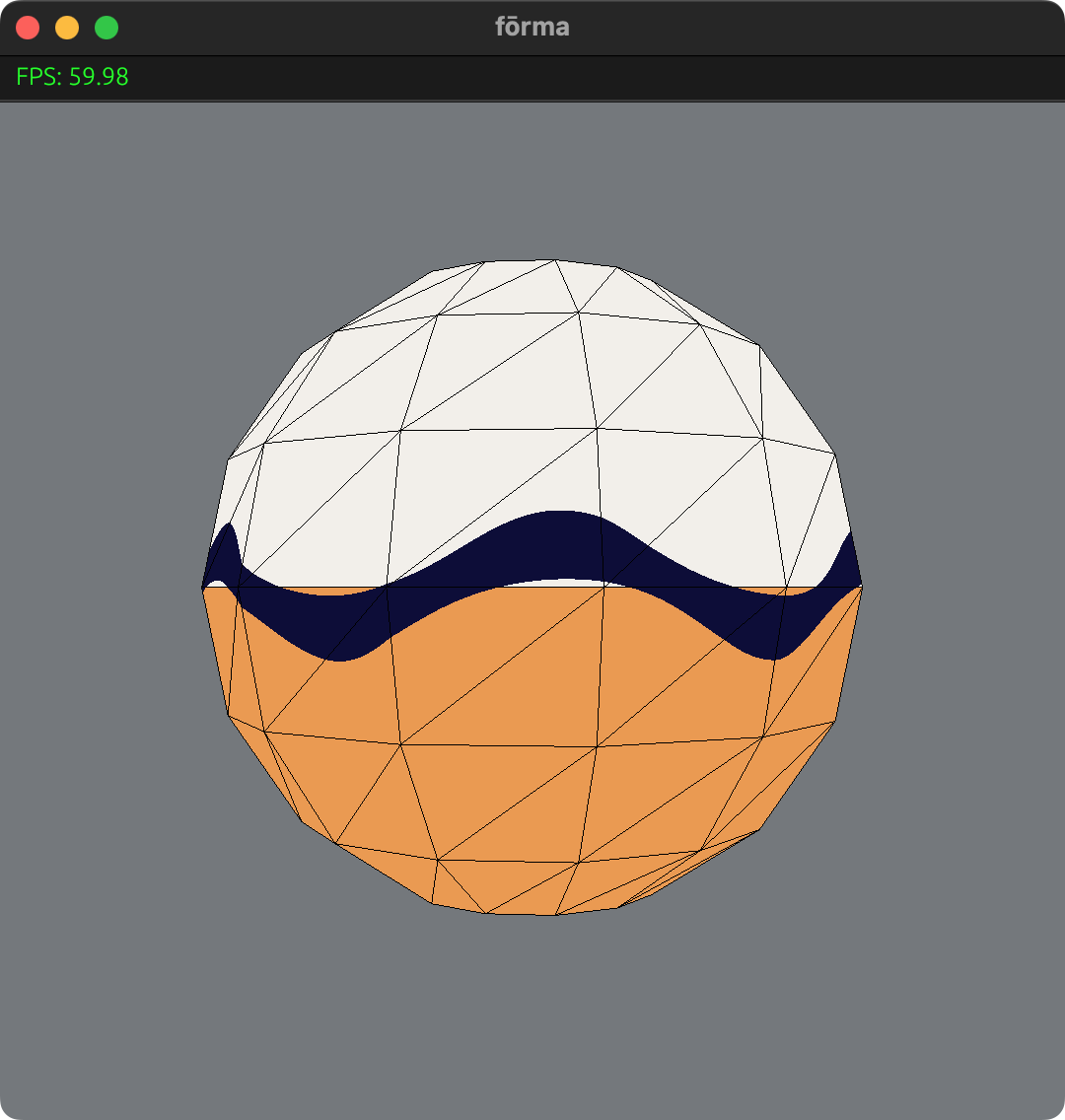Screen dimensions: 1065x1120
Task: Close the fōrma window
Action: (x=28, y=28)
